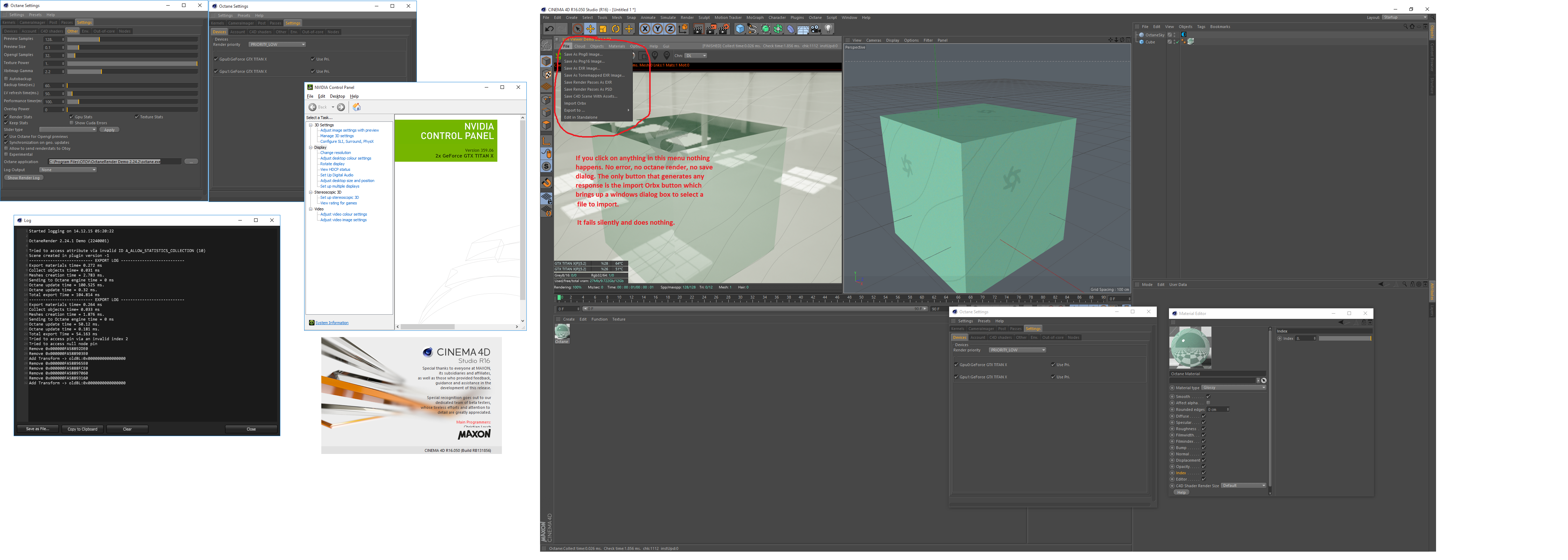Enable the Autobackup checkbox
Image resolution: width=1568 pixels, height=560 pixels.
6,78
